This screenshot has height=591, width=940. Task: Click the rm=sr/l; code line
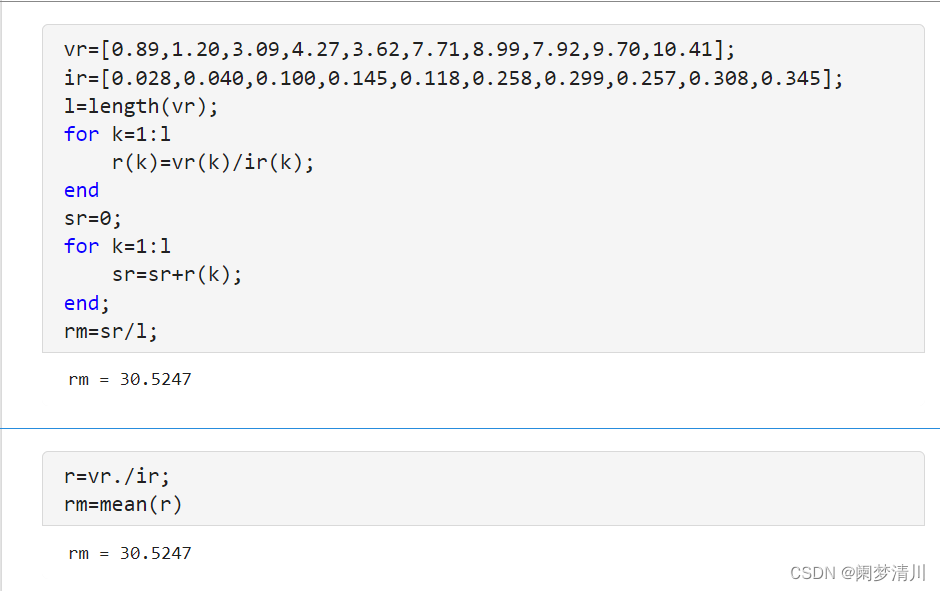[x=111, y=331]
